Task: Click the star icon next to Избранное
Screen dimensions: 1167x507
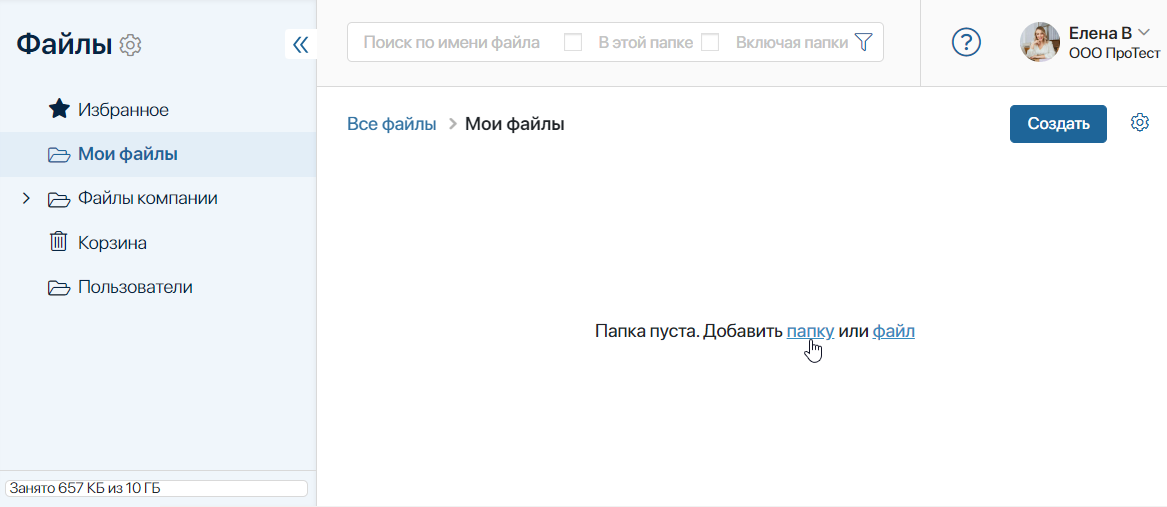Action: tap(58, 110)
